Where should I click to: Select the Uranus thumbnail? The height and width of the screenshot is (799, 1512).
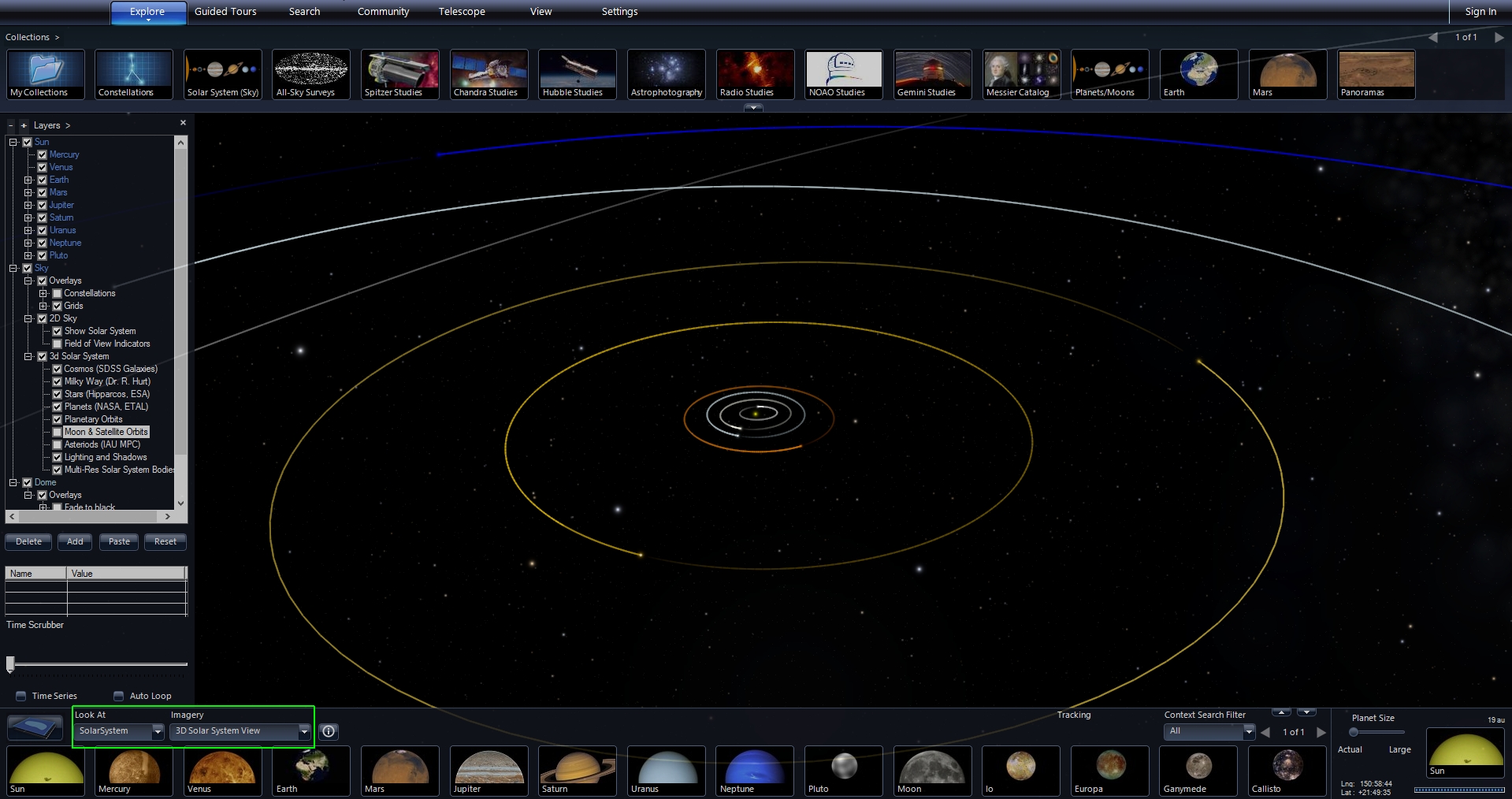coord(667,771)
